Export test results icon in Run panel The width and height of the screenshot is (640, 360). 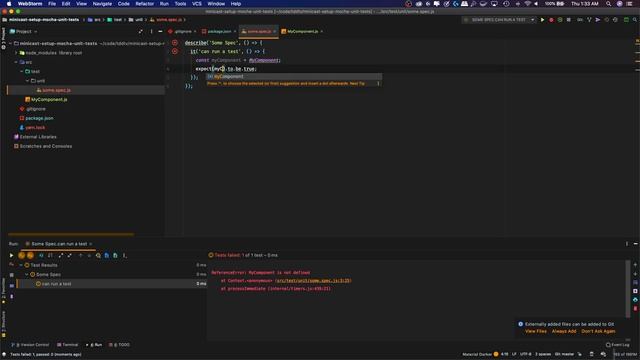(116, 256)
